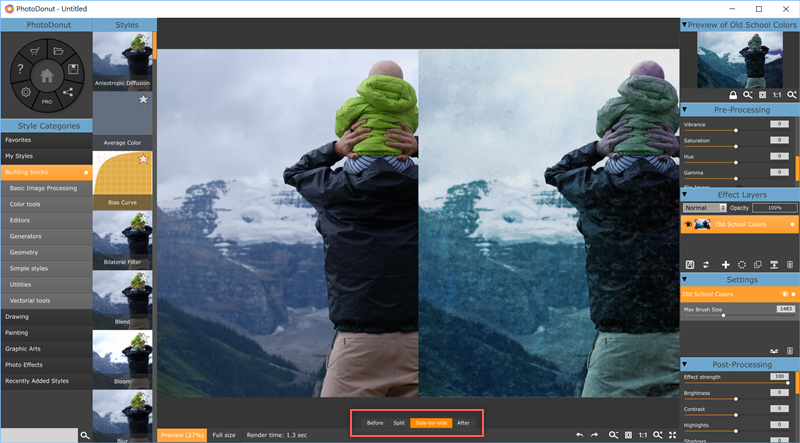Click the open-folder icon in the radial menu
This screenshot has height=443, width=800.
pyautogui.click(x=58, y=51)
